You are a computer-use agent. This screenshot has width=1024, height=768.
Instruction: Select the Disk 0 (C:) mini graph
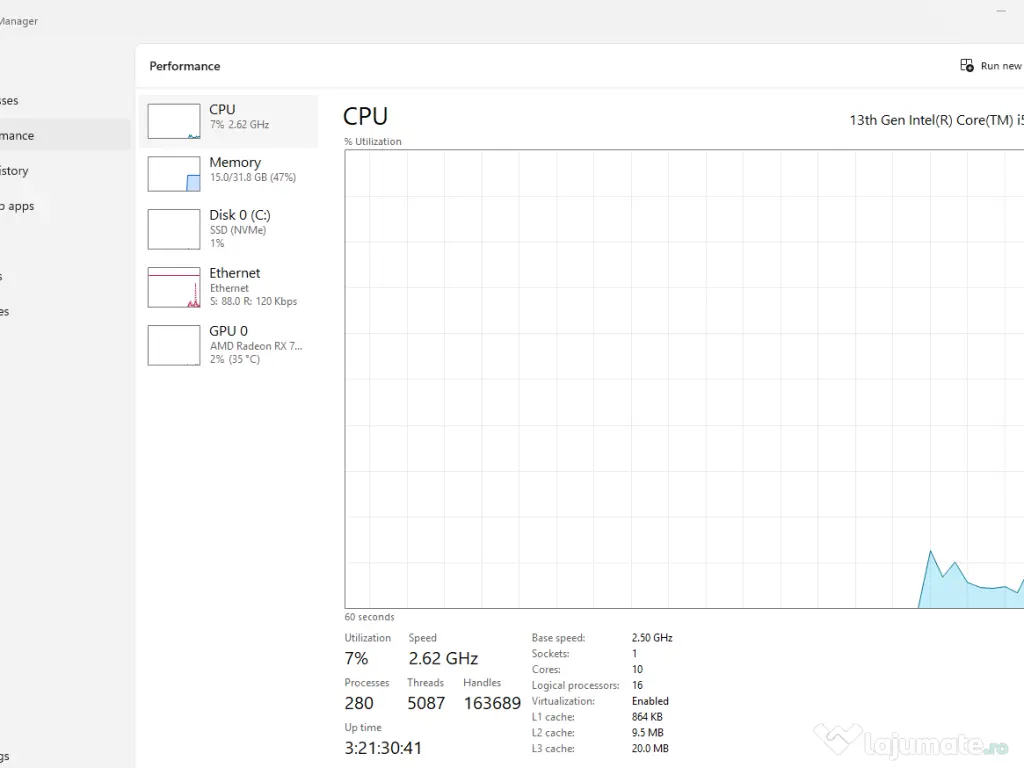tap(174, 229)
